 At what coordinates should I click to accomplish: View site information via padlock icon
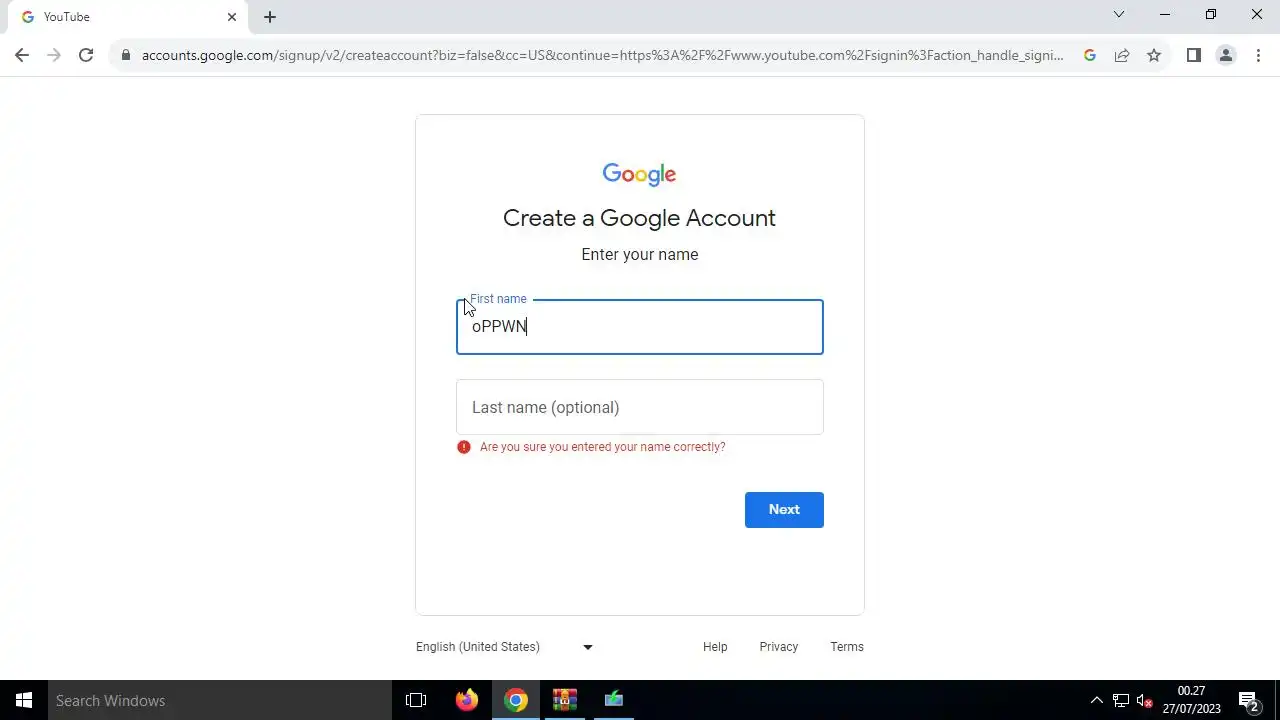126,56
